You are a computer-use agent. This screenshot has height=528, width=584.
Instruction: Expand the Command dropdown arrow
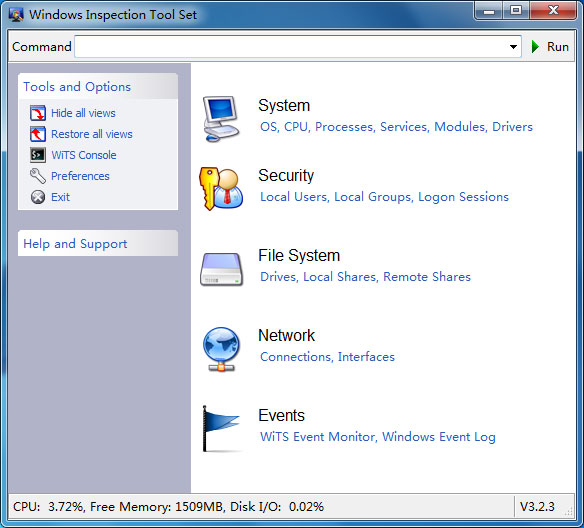click(513, 47)
